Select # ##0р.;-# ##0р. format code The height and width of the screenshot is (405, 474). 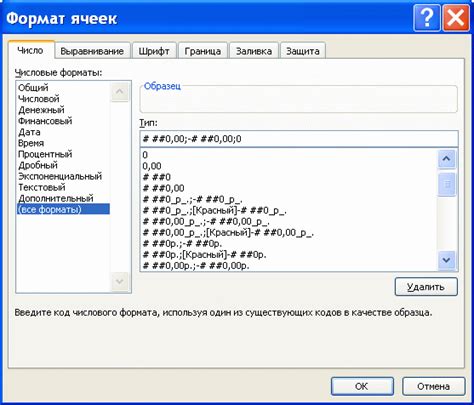pyautogui.click(x=289, y=244)
